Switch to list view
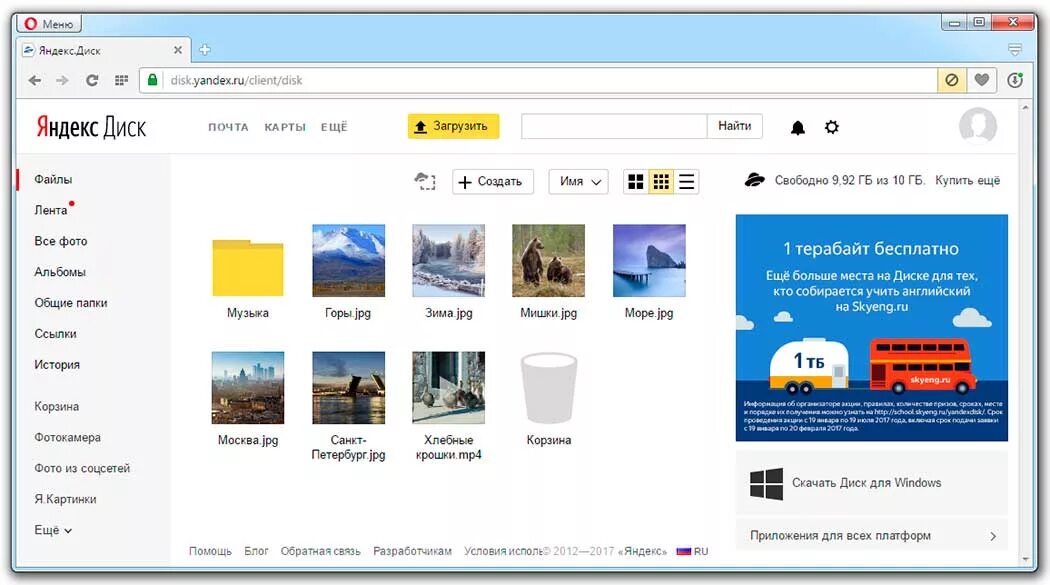Screen dimensions: 1050x585 [x=686, y=181]
